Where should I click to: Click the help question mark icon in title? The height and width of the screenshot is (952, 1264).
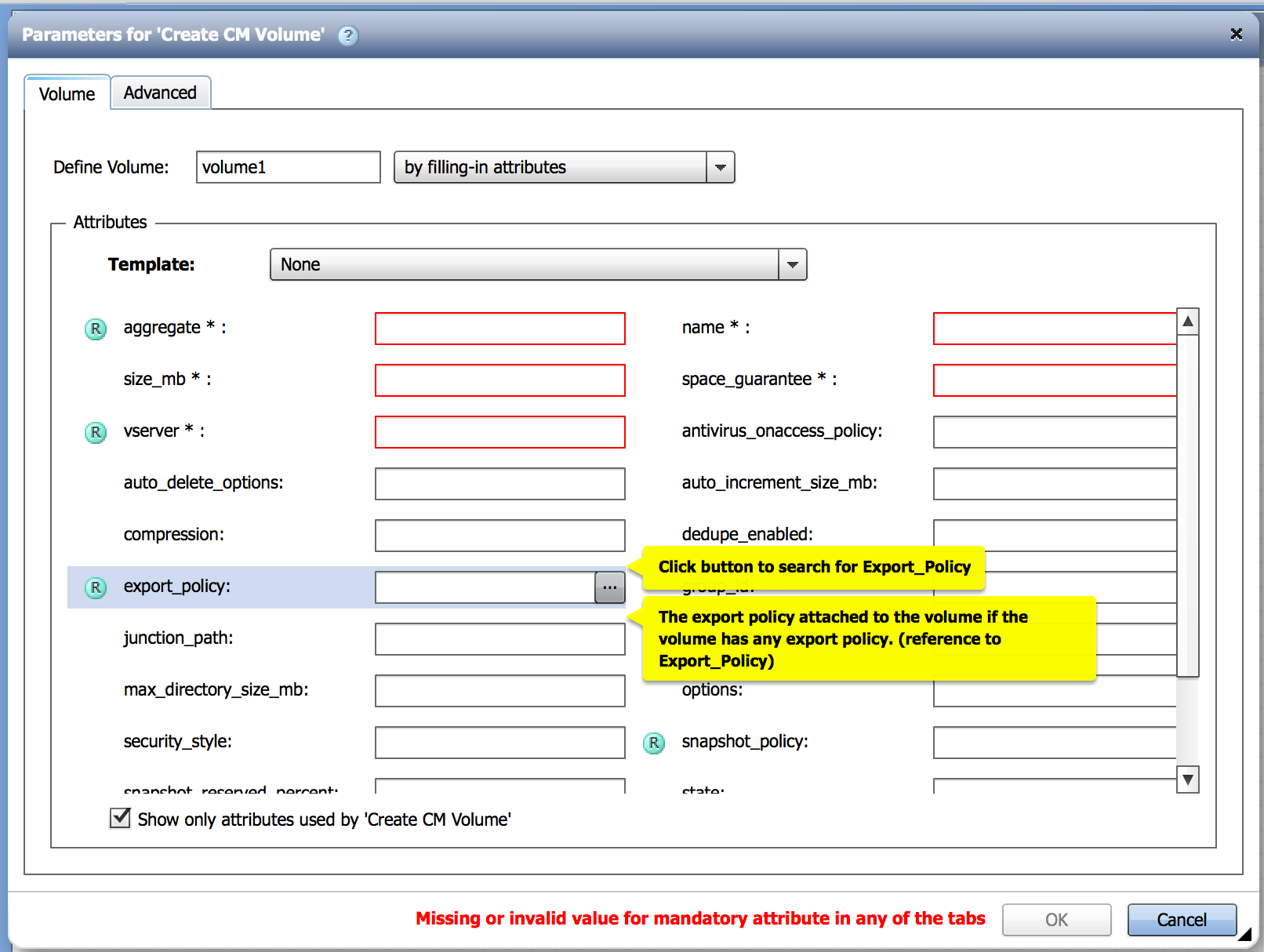[x=348, y=35]
